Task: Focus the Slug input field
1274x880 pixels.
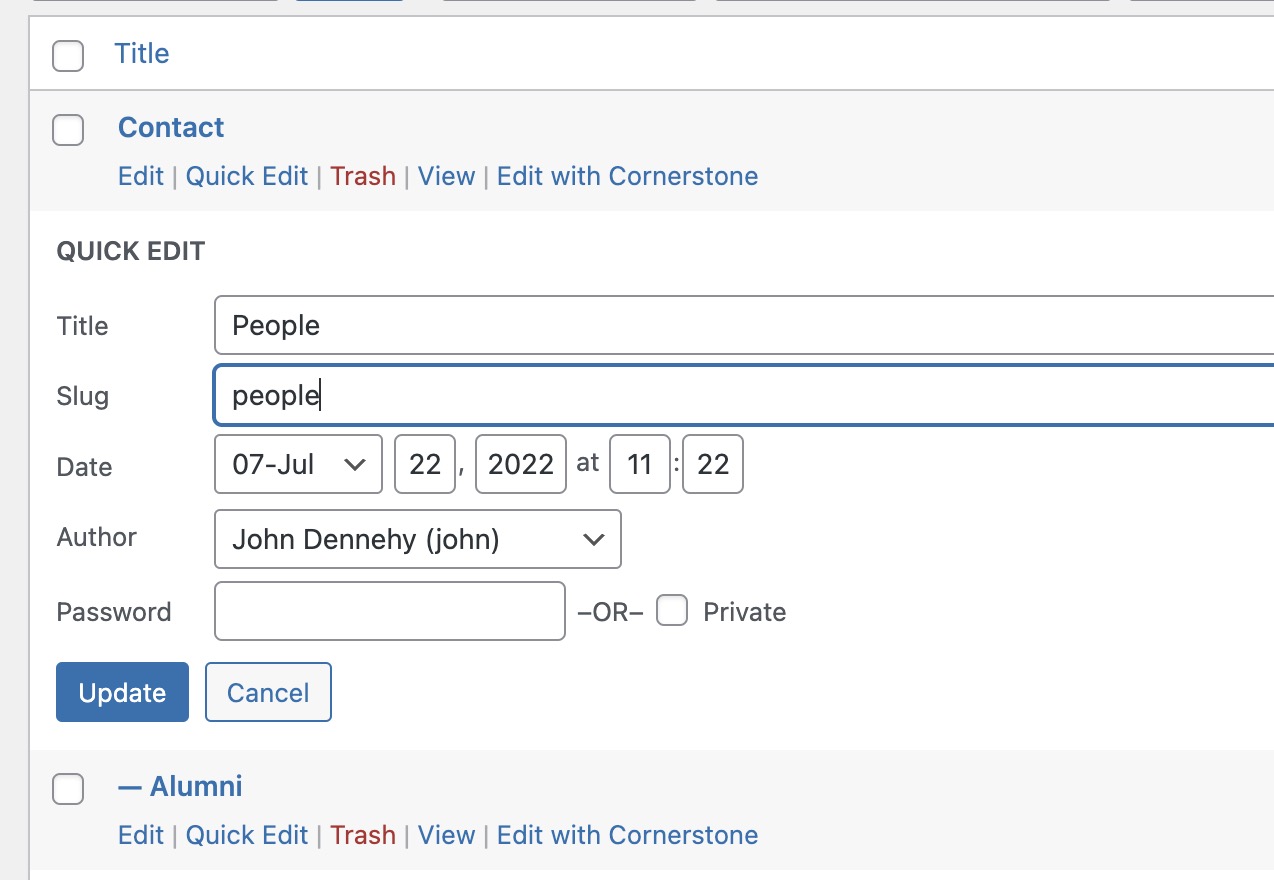Action: [x=740, y=396]
